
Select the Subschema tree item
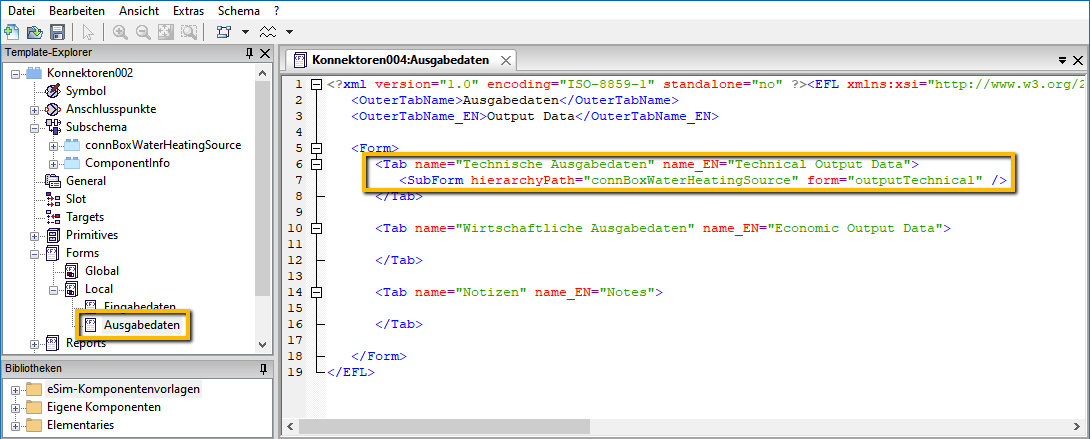(x=96, y=127)
